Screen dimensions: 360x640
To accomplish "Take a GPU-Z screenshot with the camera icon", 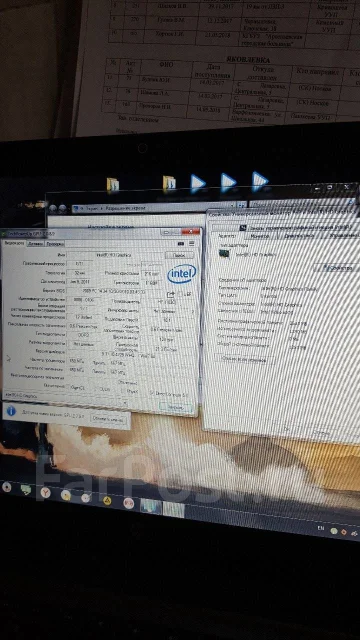I will [x=181, y=244].
